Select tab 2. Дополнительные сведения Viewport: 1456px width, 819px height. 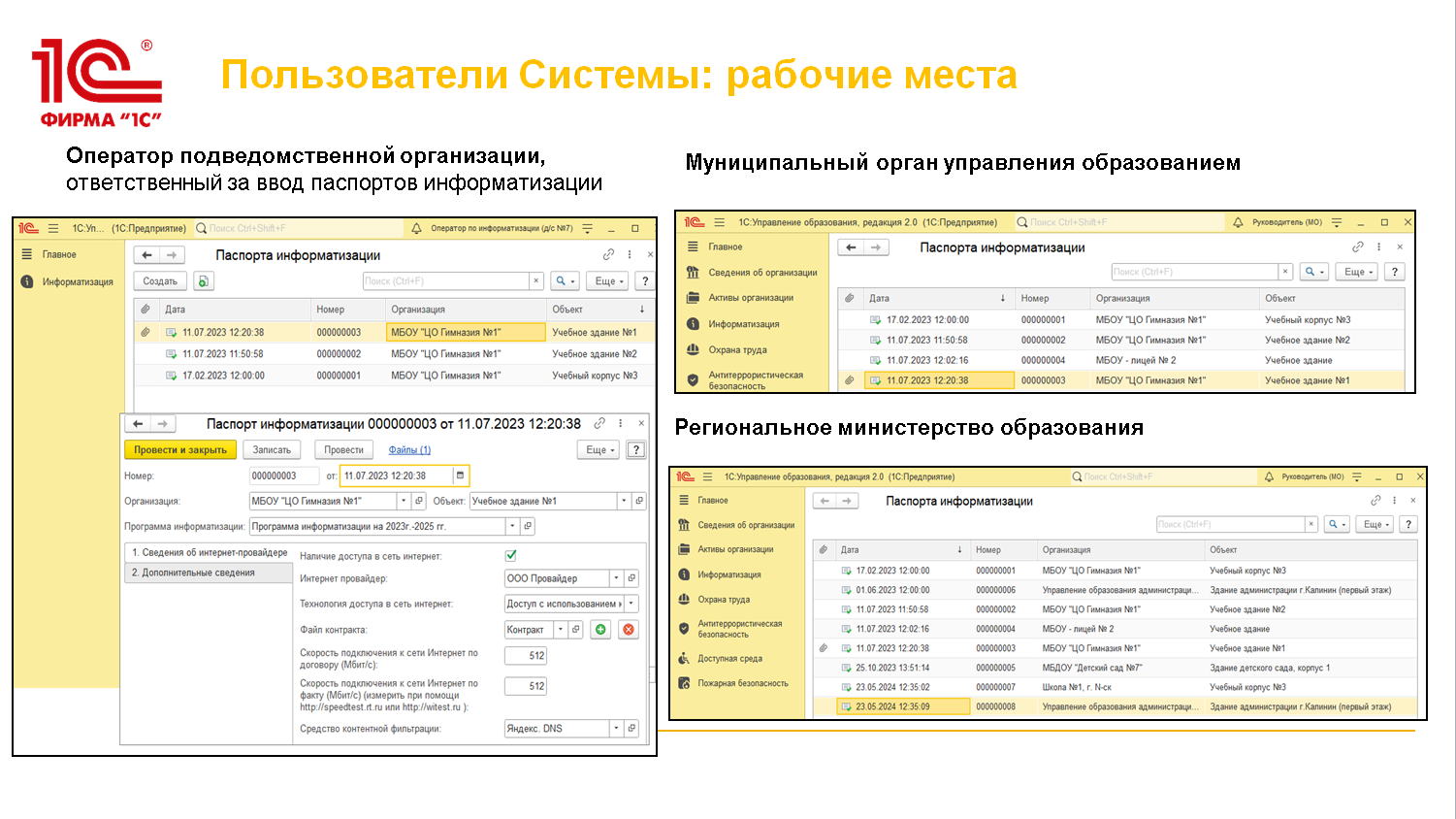tap(210, 573)
